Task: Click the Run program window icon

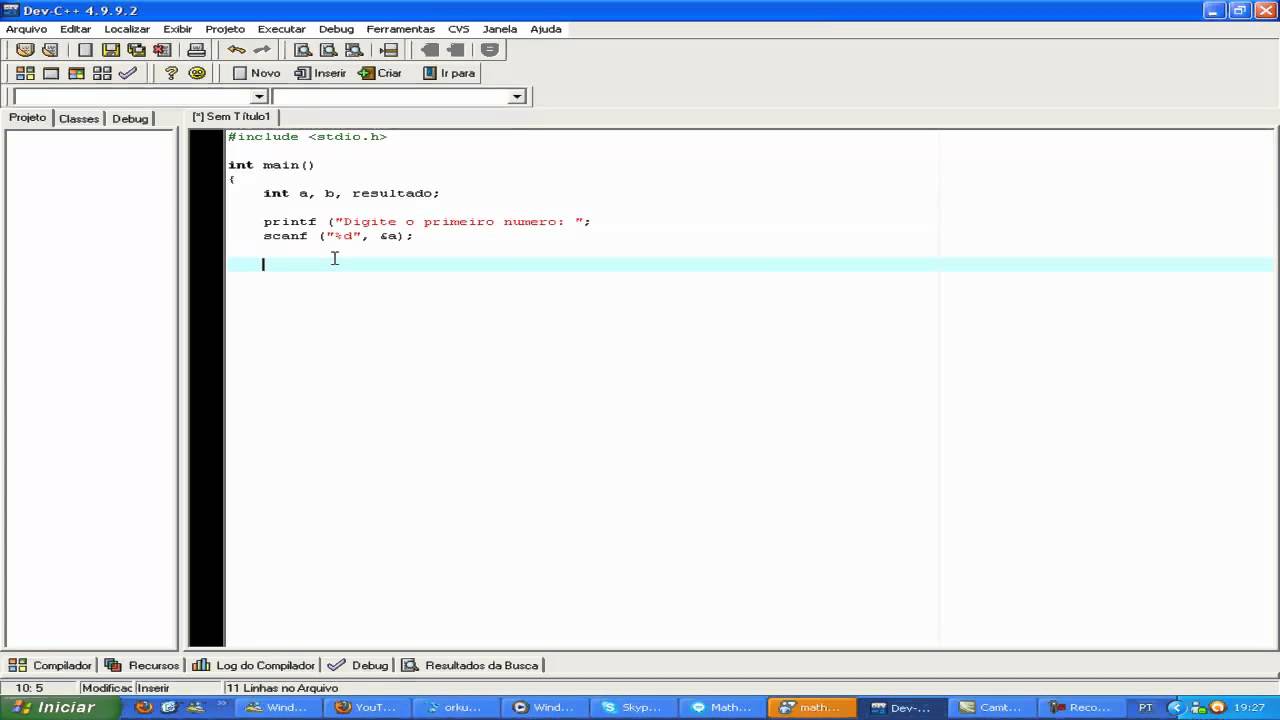Action: (x=51, y=73)
